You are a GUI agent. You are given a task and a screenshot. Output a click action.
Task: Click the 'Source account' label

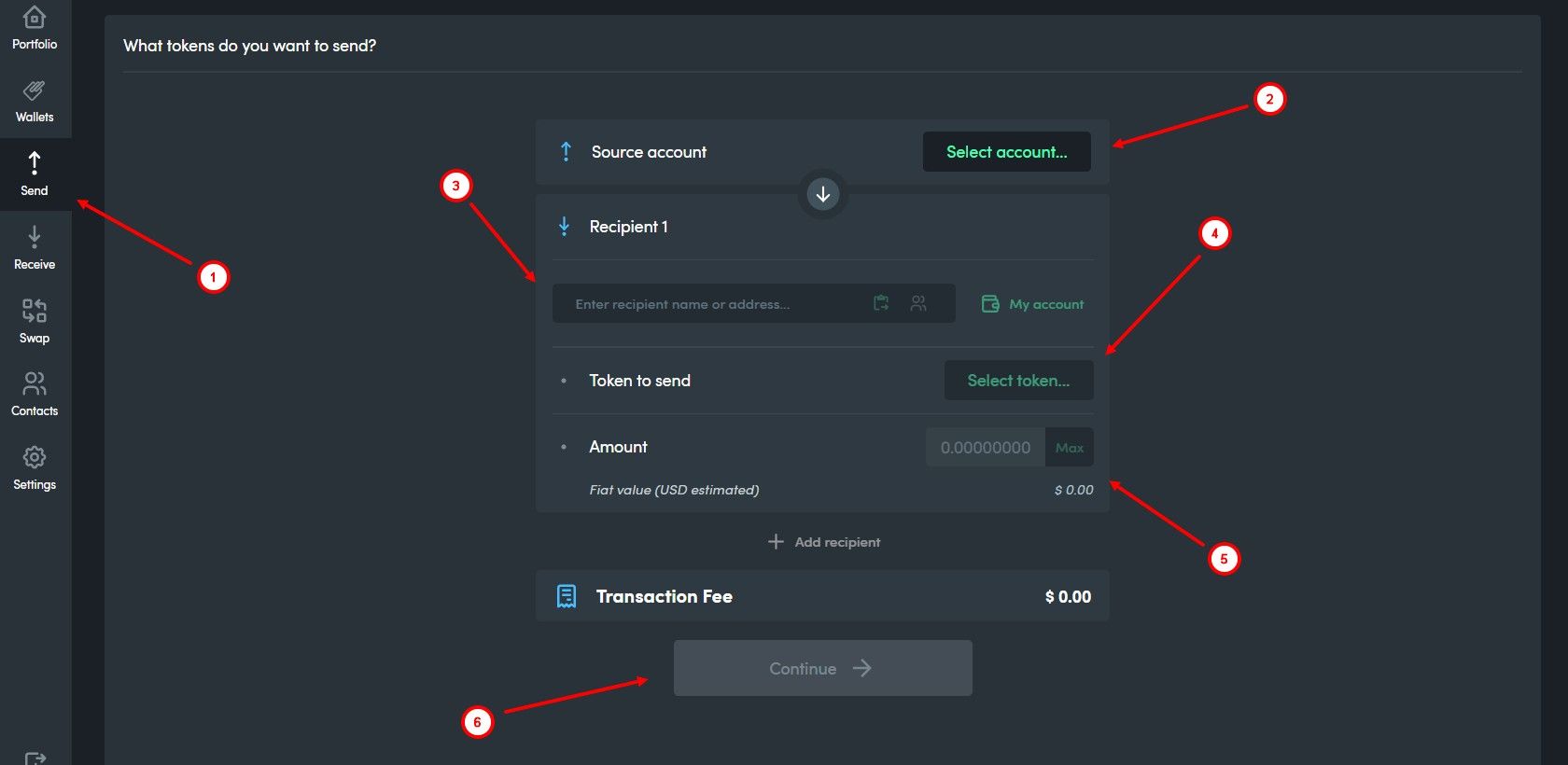[x=649, y=151]
